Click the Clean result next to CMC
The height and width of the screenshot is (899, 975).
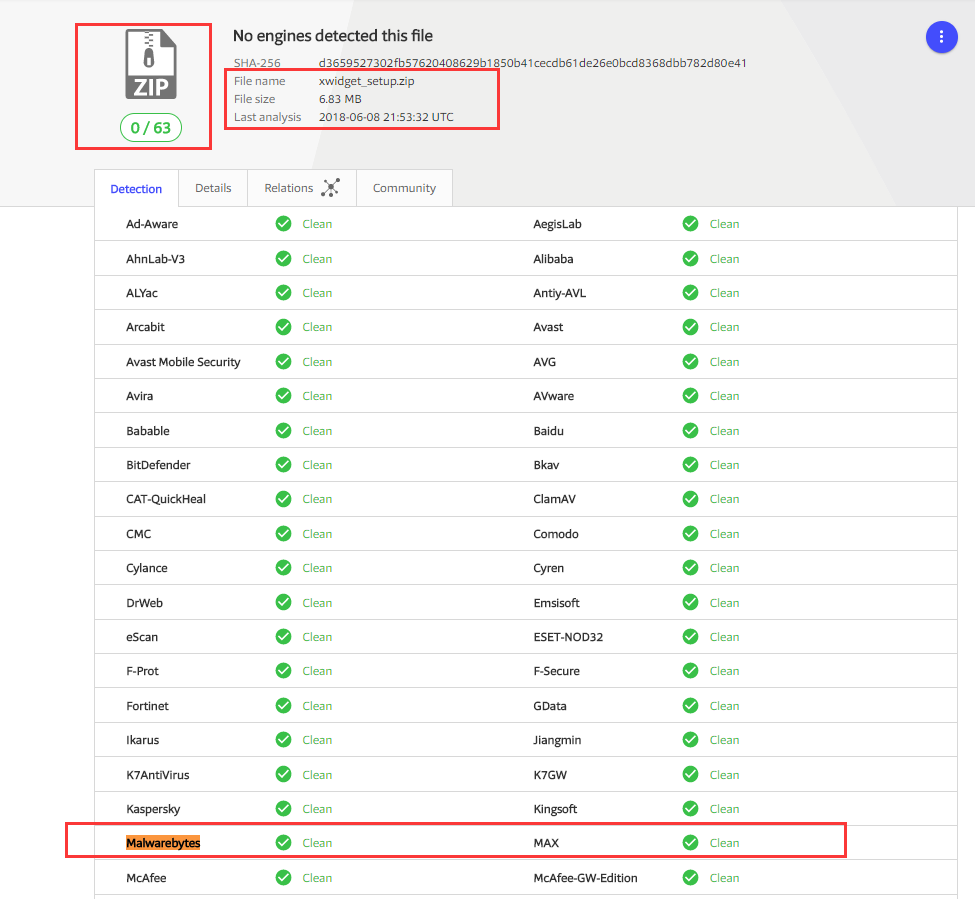coord(317,534)
